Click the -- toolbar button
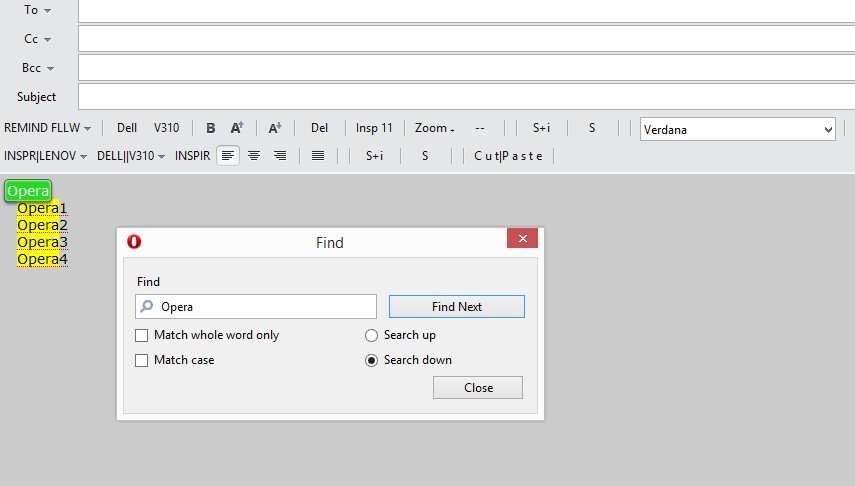855x486 pixels. 480,128
